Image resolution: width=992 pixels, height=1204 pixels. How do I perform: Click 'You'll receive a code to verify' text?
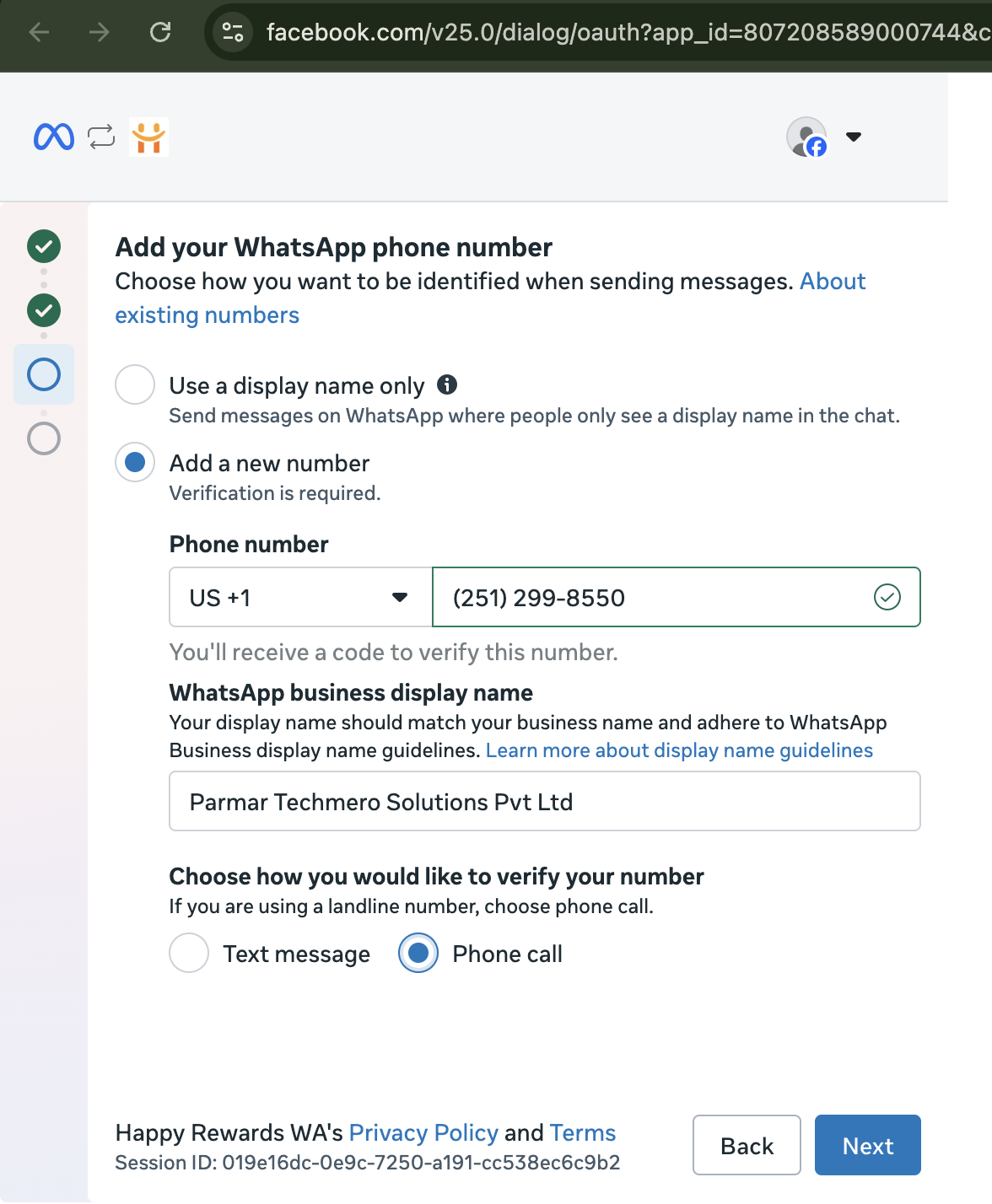(394, 653)
